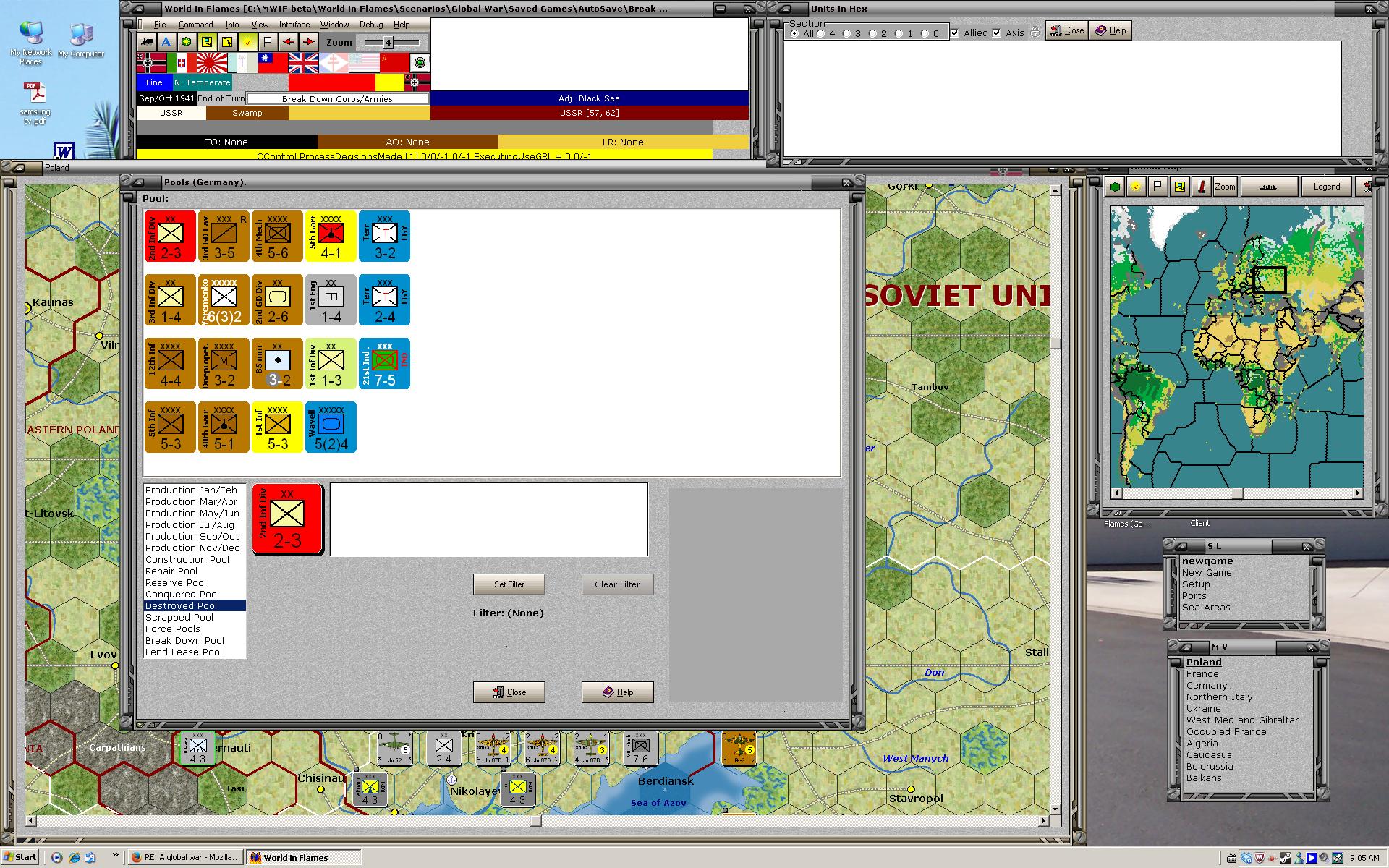
Task: Click the train icon in main toolbar
Action: pyautogui.click(x=147, y=42)
